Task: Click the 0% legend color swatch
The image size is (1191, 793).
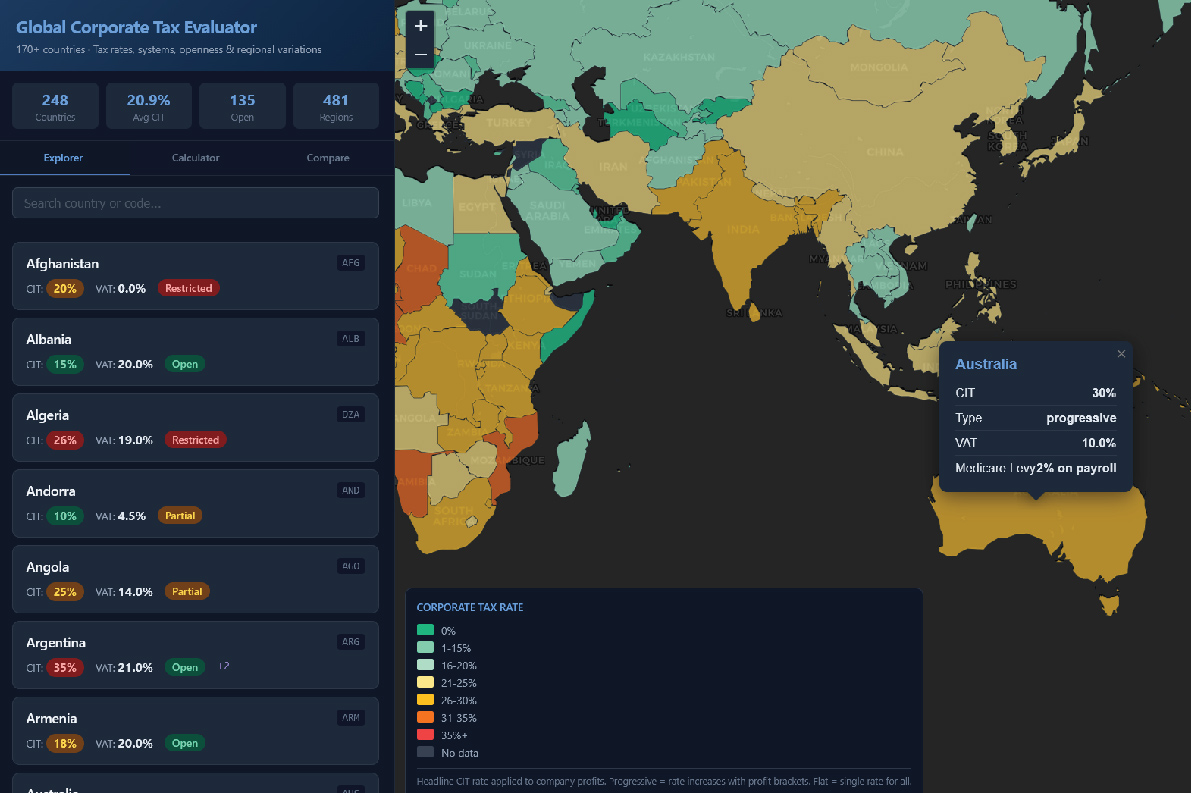Action: click(425, 630)
